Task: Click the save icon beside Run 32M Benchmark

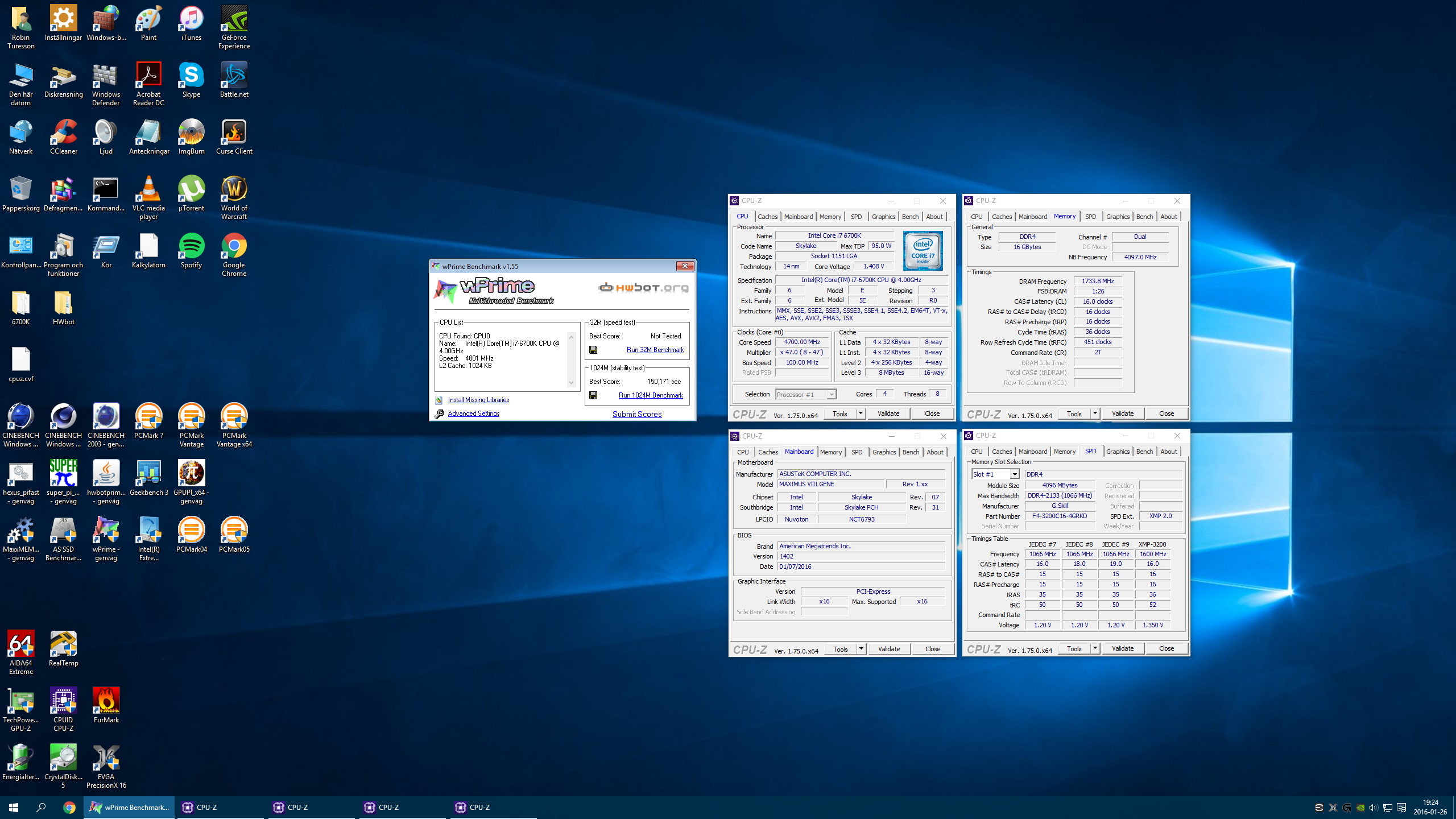Action: [x=593, y=350]
